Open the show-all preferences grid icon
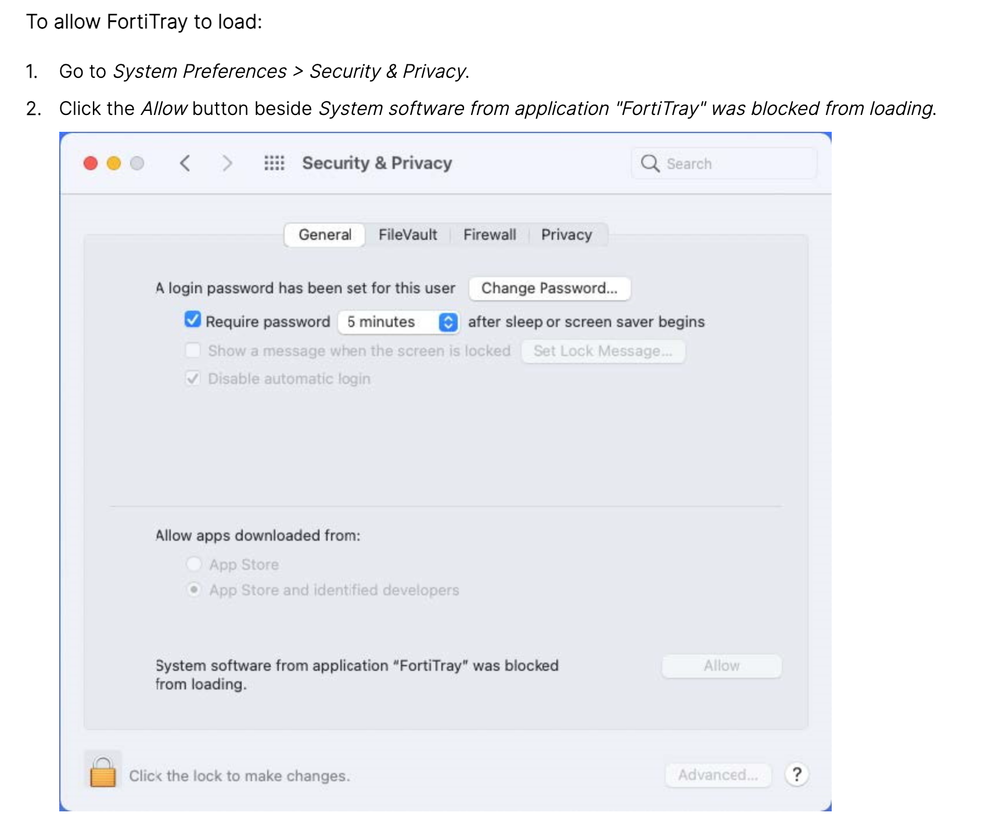Viewport: 999px width, 827px height. click(274, 163)
